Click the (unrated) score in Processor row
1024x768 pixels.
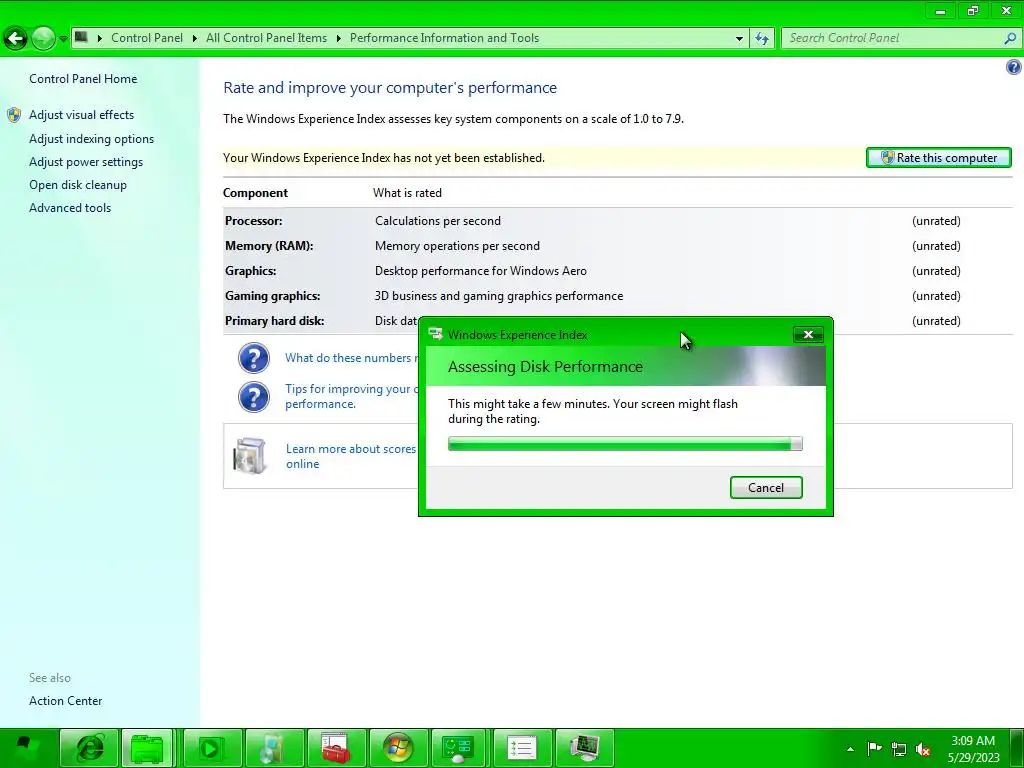pyautogui.click(x=936, y=221)
